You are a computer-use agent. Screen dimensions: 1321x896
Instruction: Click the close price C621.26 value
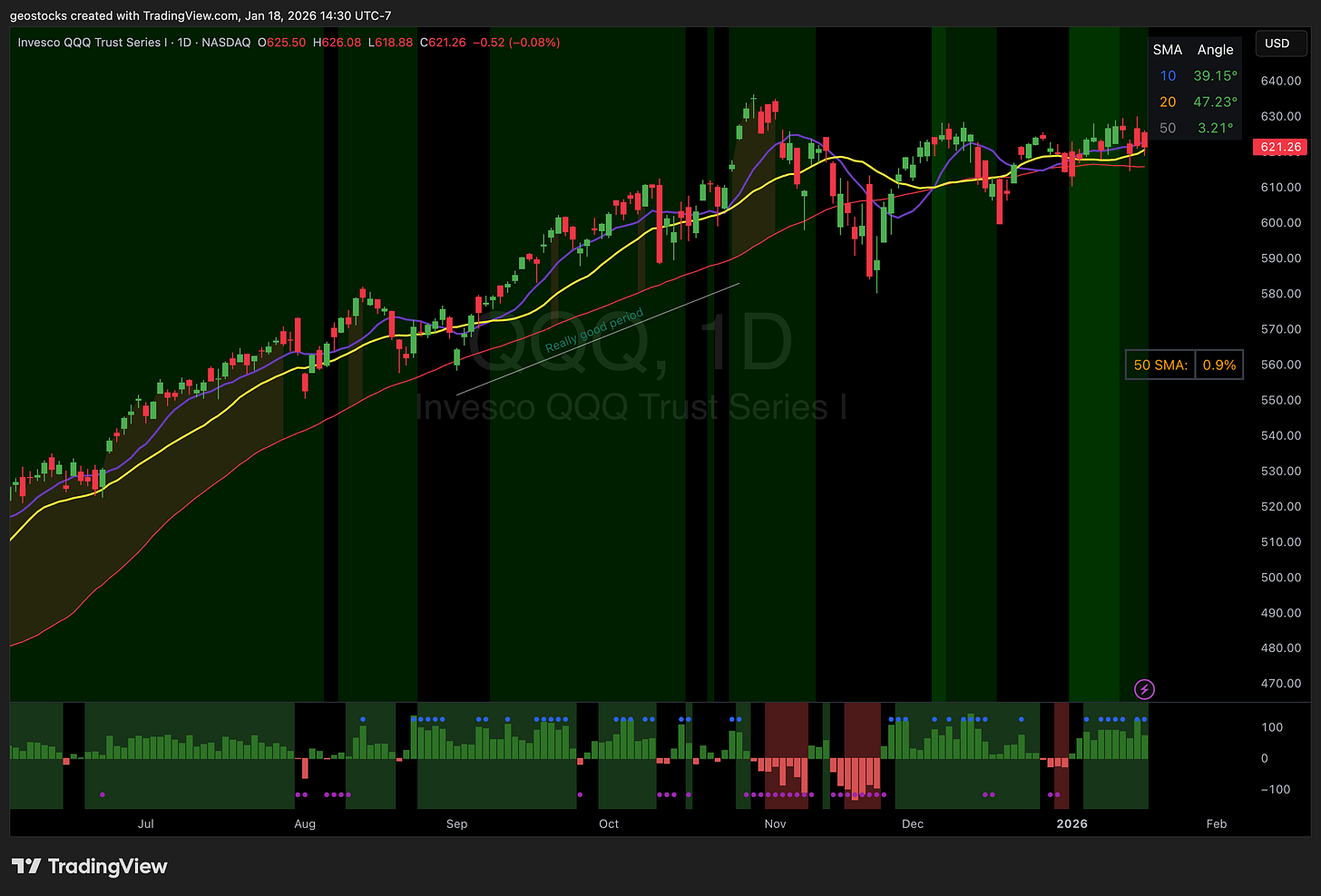443,43
